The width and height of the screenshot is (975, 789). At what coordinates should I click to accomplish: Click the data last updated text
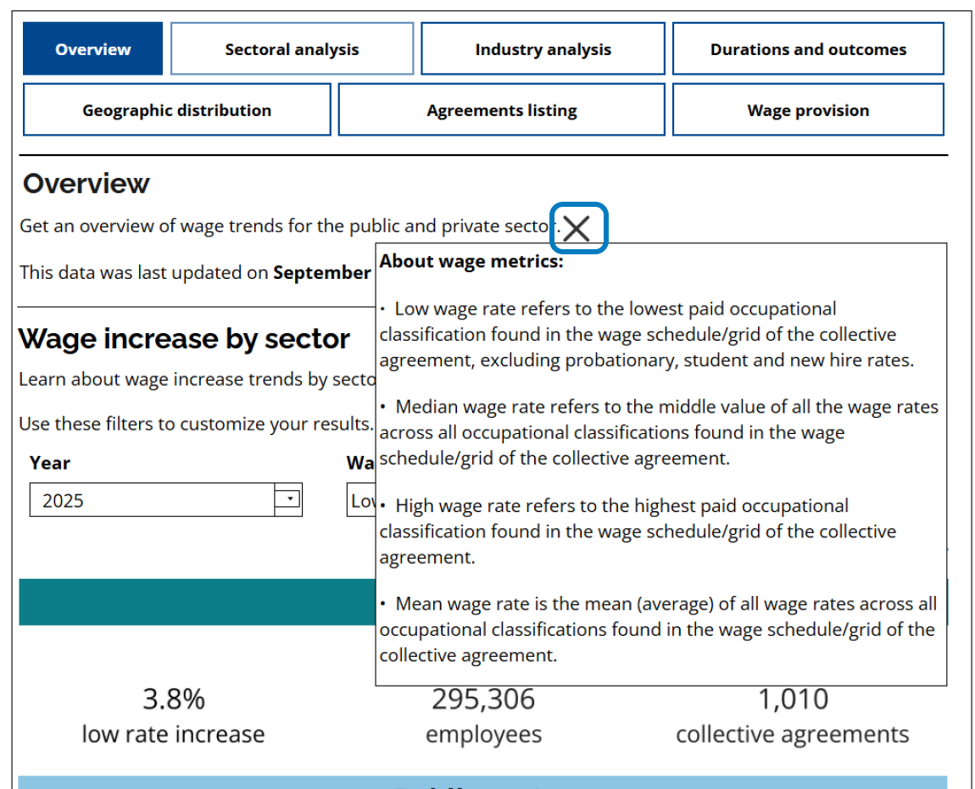(195, 272)
